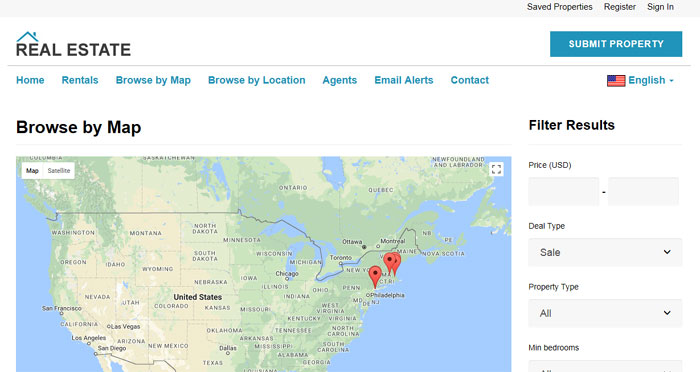Open the Deal Type dropdown

[605, 252]
